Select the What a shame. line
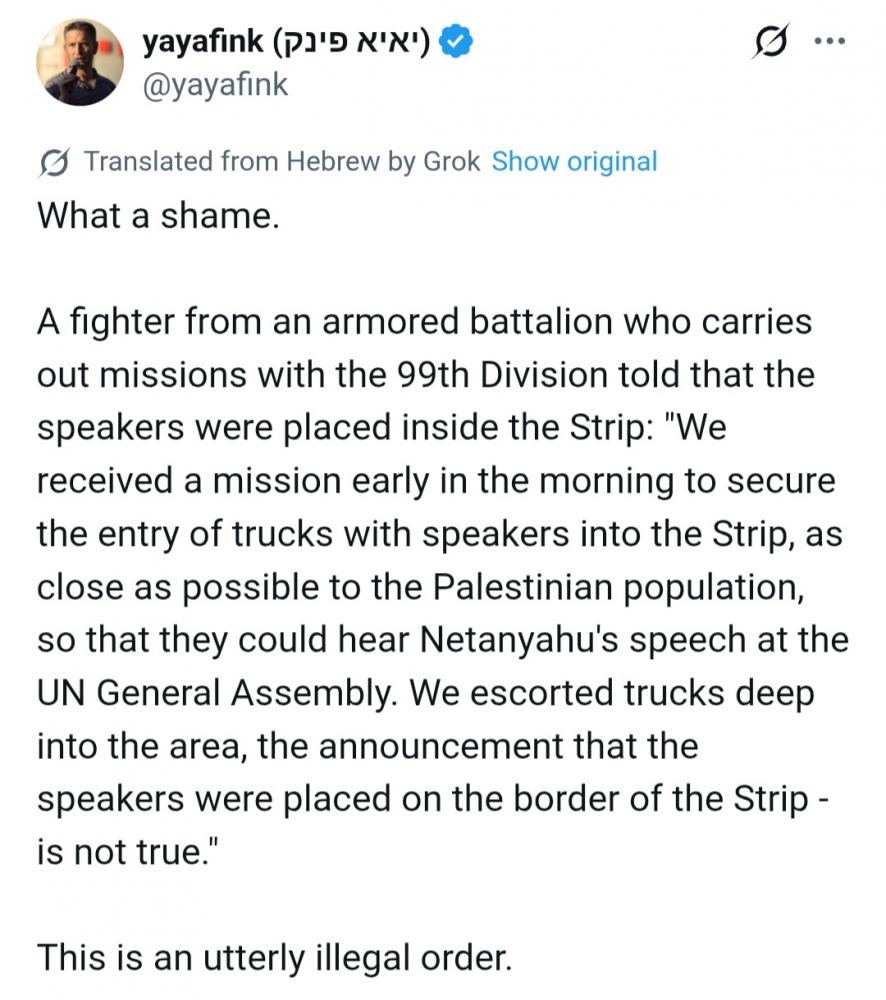Viewport: 886px width, 1000px height. pos(158,216)
